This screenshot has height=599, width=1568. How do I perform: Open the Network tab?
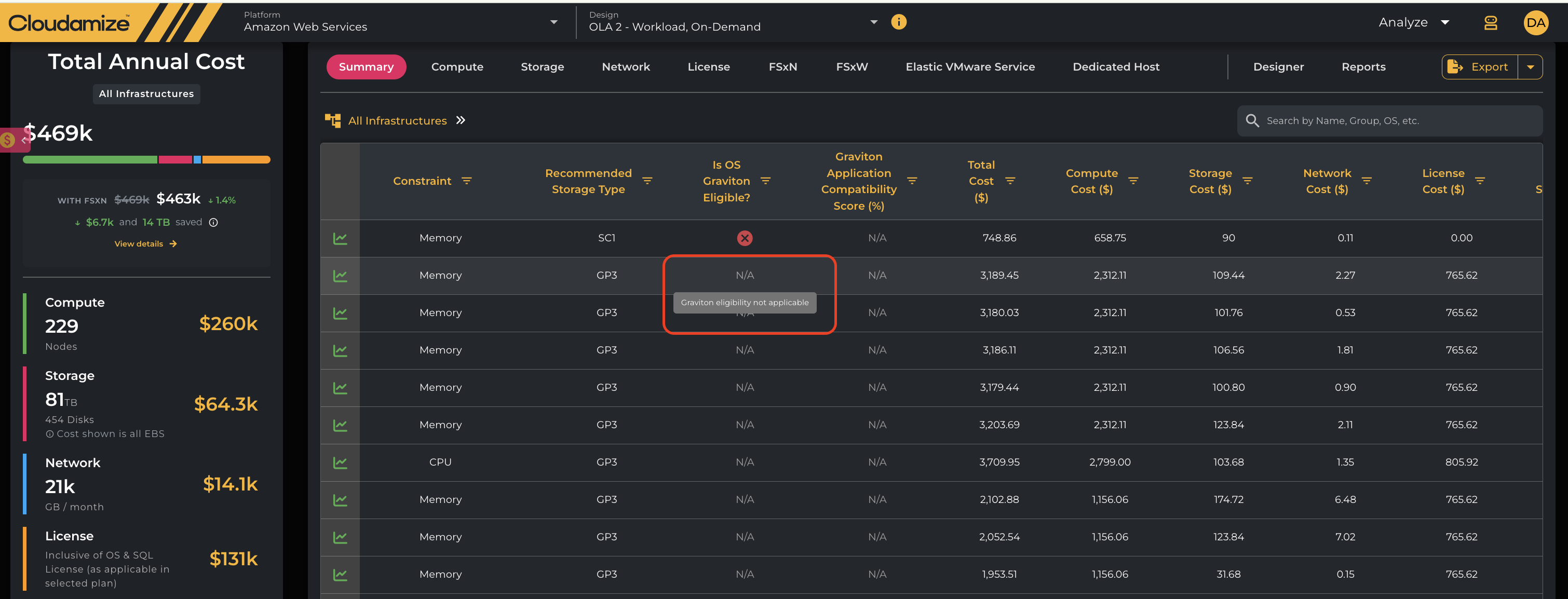tap(626, 67)
